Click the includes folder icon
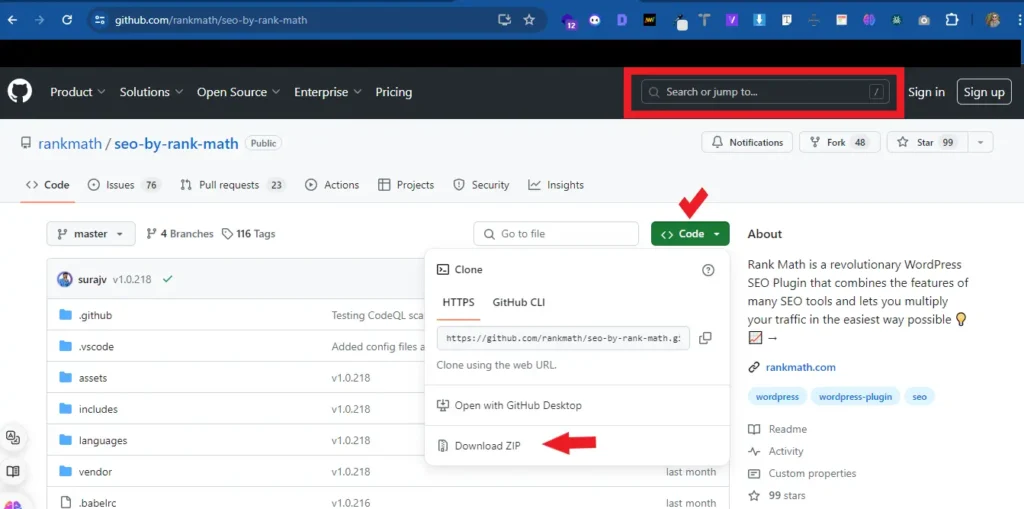The height and width of the screenshot is (509, 1024). [65, 409]
